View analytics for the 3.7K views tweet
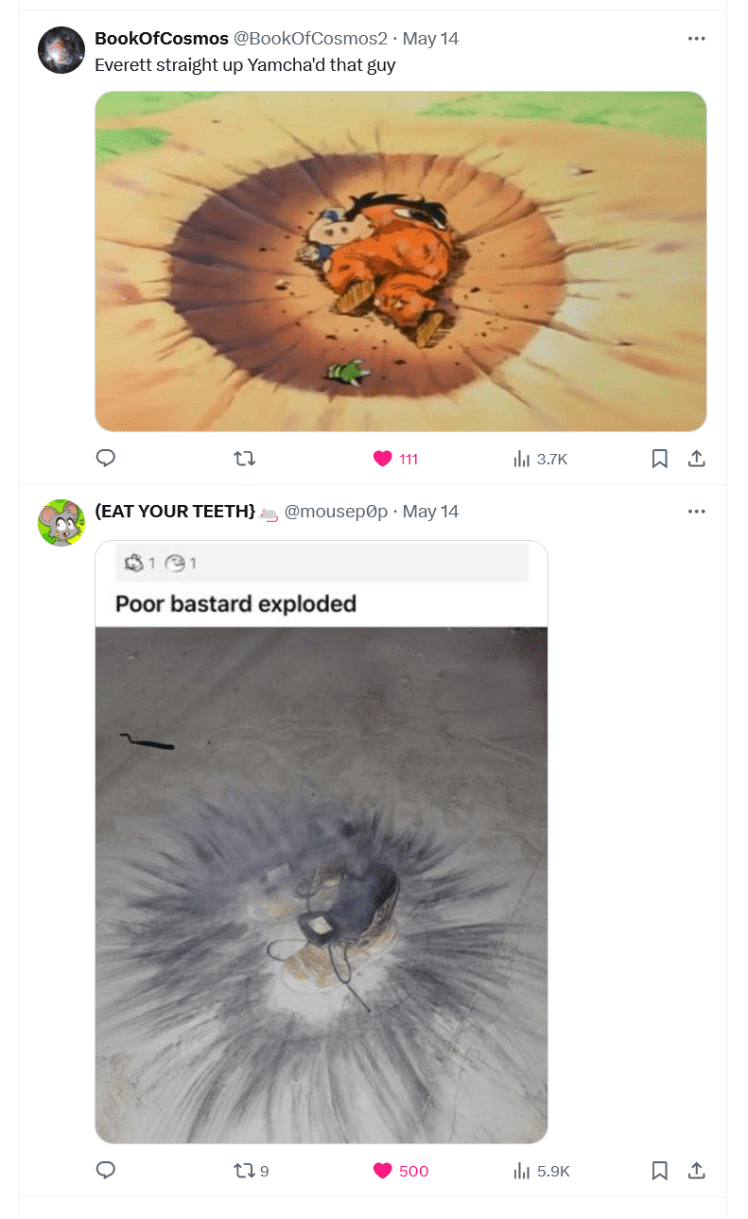This screenshot has width=748, height=1219. tap(521, 459)
